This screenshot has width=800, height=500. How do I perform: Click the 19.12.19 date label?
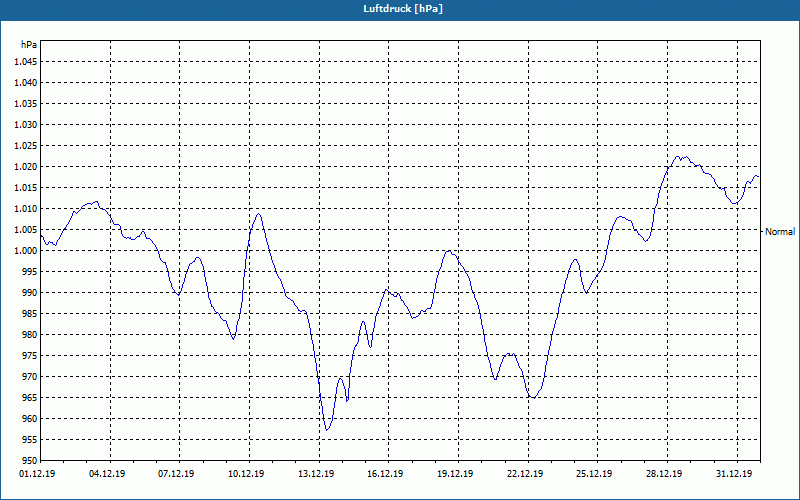(456, 474)
